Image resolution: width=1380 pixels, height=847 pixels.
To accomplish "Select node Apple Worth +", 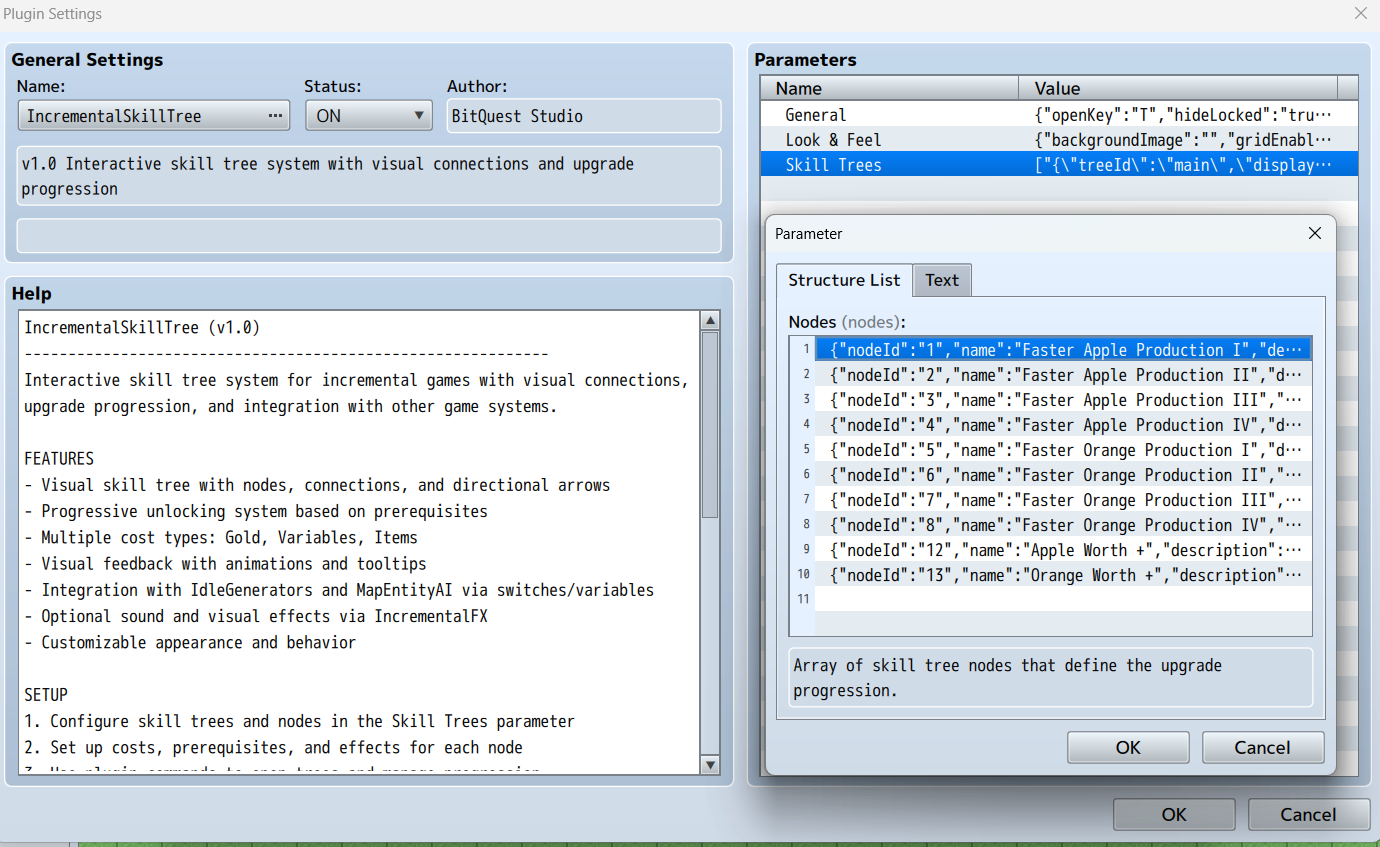I will point(1063,550).
